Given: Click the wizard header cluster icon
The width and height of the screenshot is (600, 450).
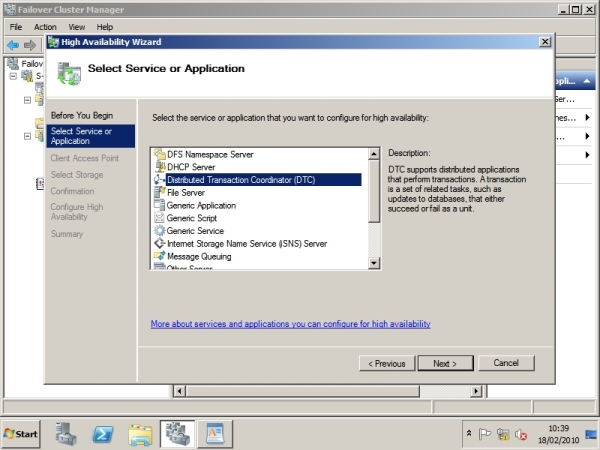Looking at the screenshot, I should tap(69, 73).
